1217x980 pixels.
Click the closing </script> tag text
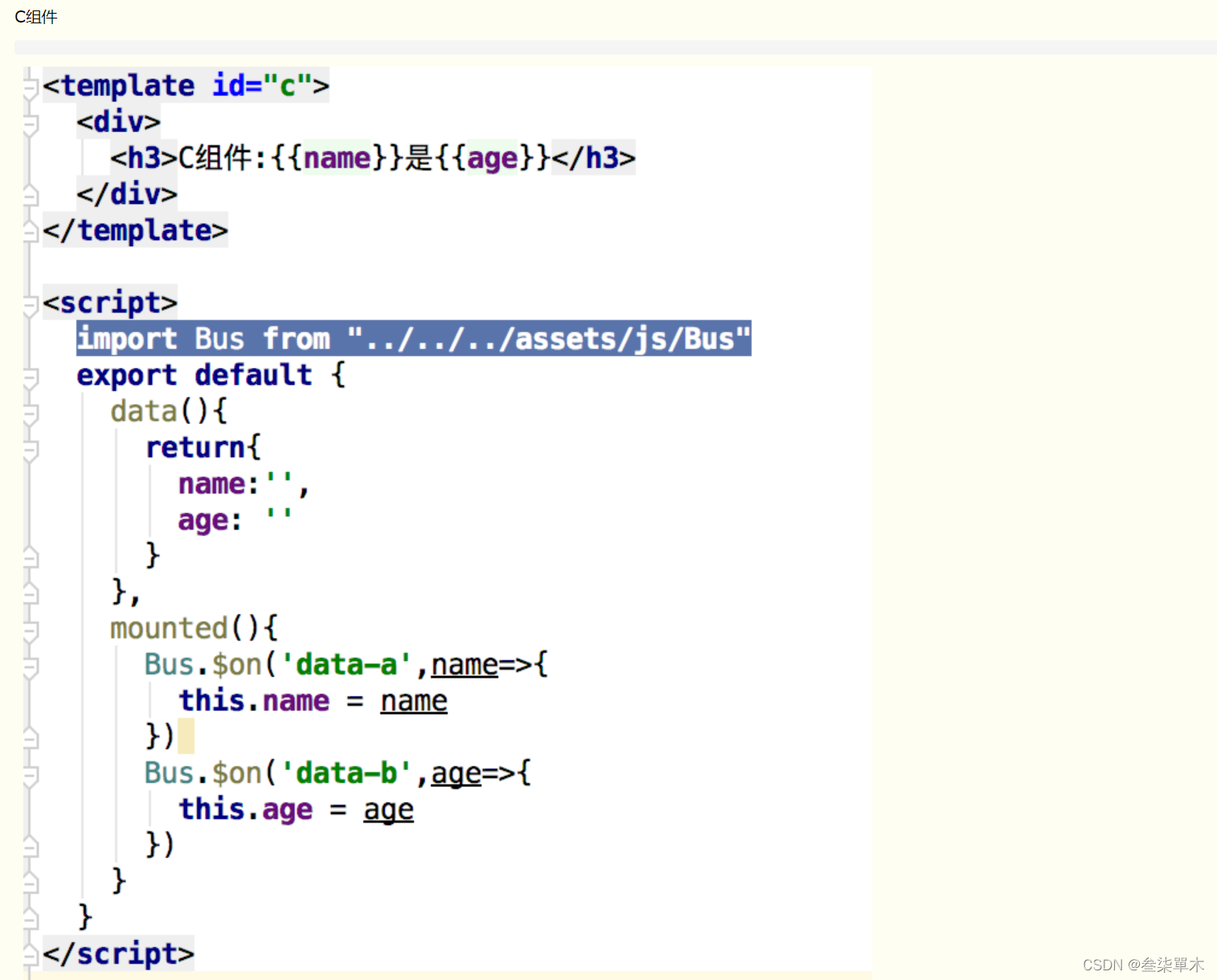[x=118, y=953]
